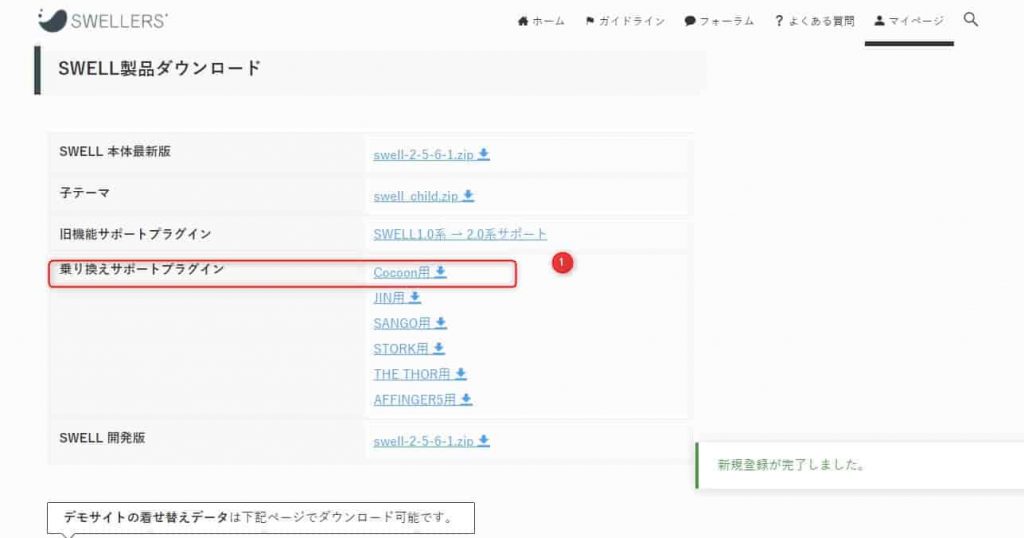Download SANGO用 migration plugin
The image size is (1024, 538).
click(410, 323)
